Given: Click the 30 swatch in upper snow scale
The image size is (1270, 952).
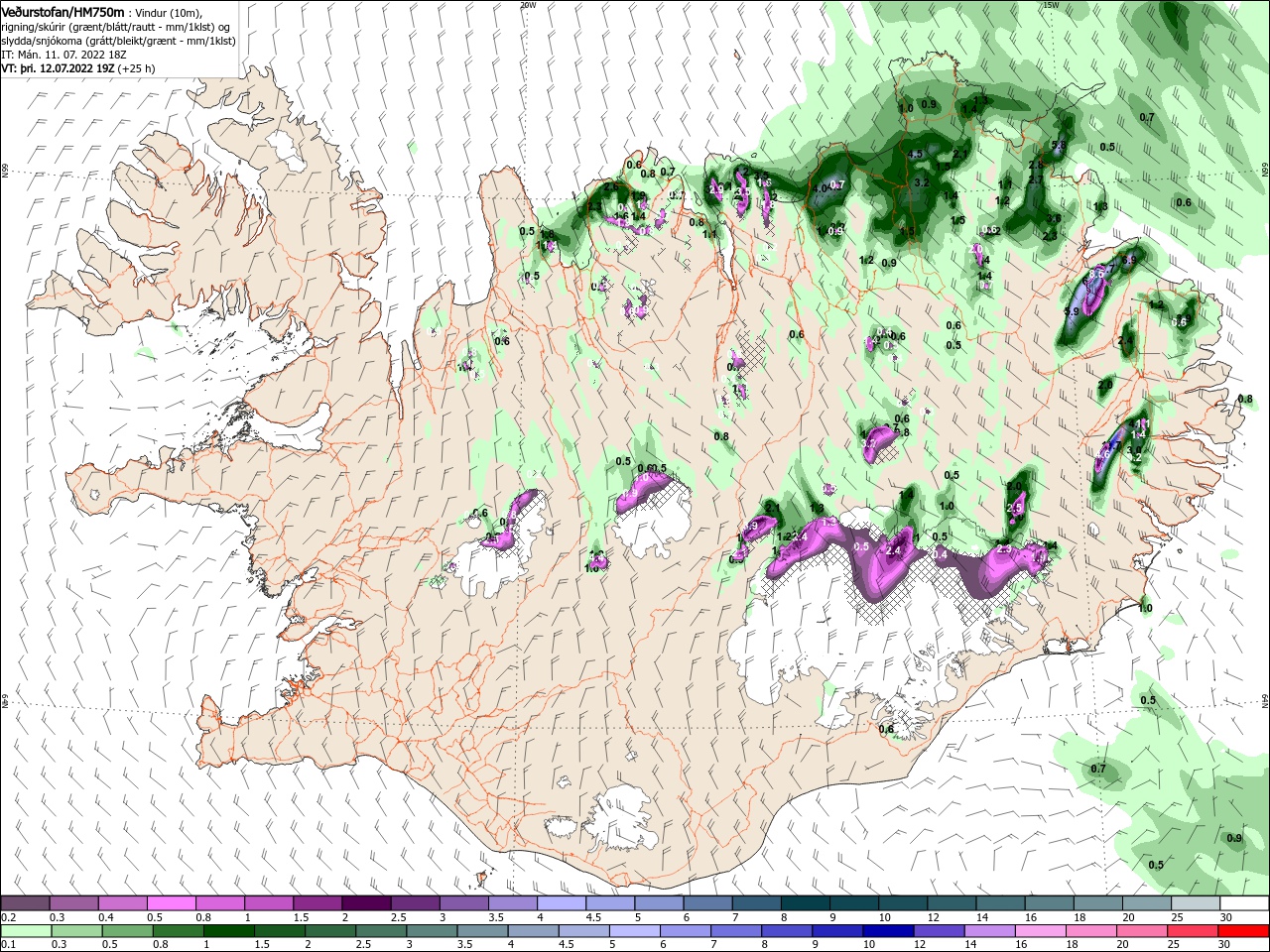Looking at the screenshot, I should pos(1243,903).
